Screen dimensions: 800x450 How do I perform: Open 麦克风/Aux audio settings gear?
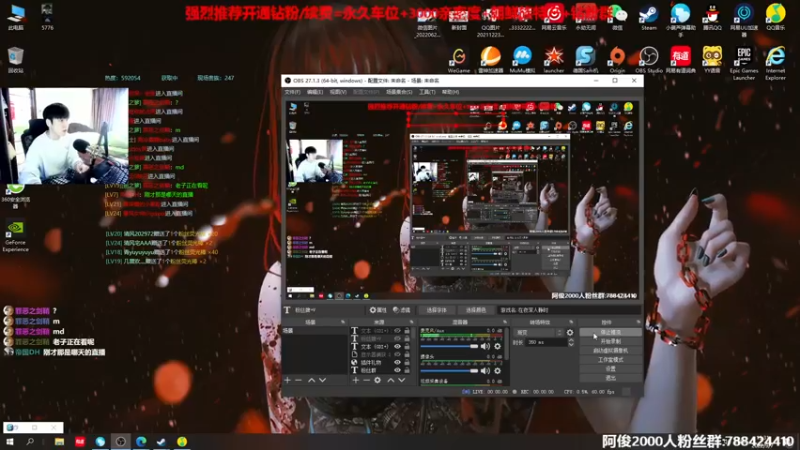coord(497,346)
